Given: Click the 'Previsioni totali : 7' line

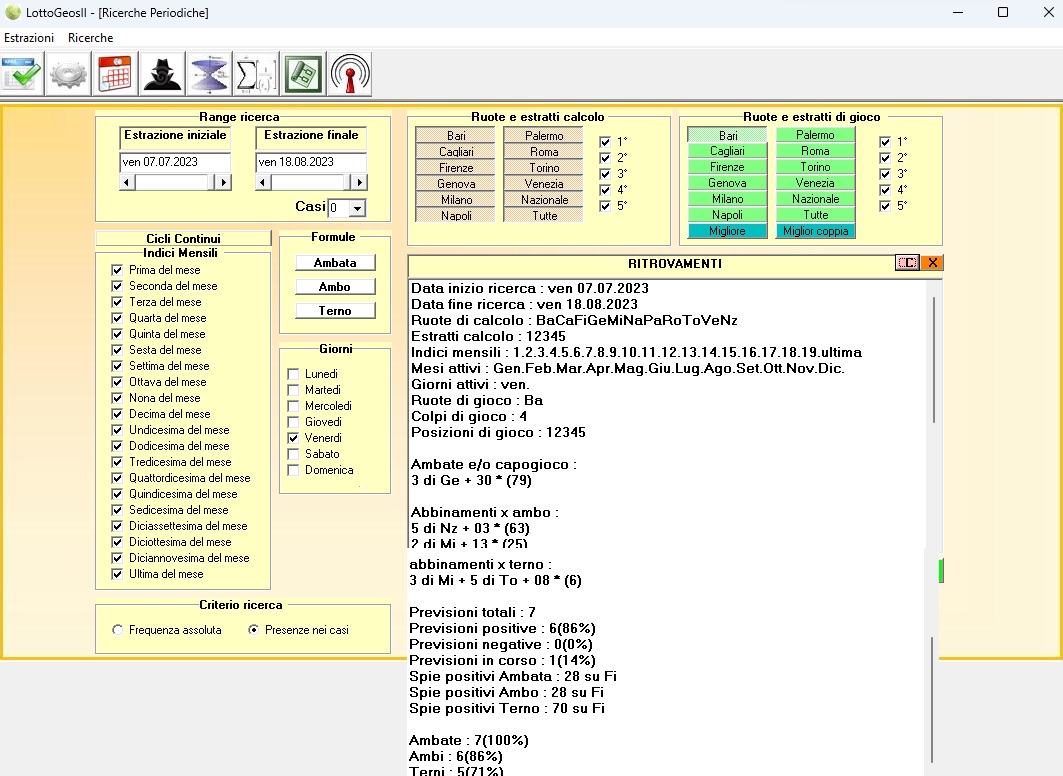Looking at the screenshot, I should tap(473, 612).
